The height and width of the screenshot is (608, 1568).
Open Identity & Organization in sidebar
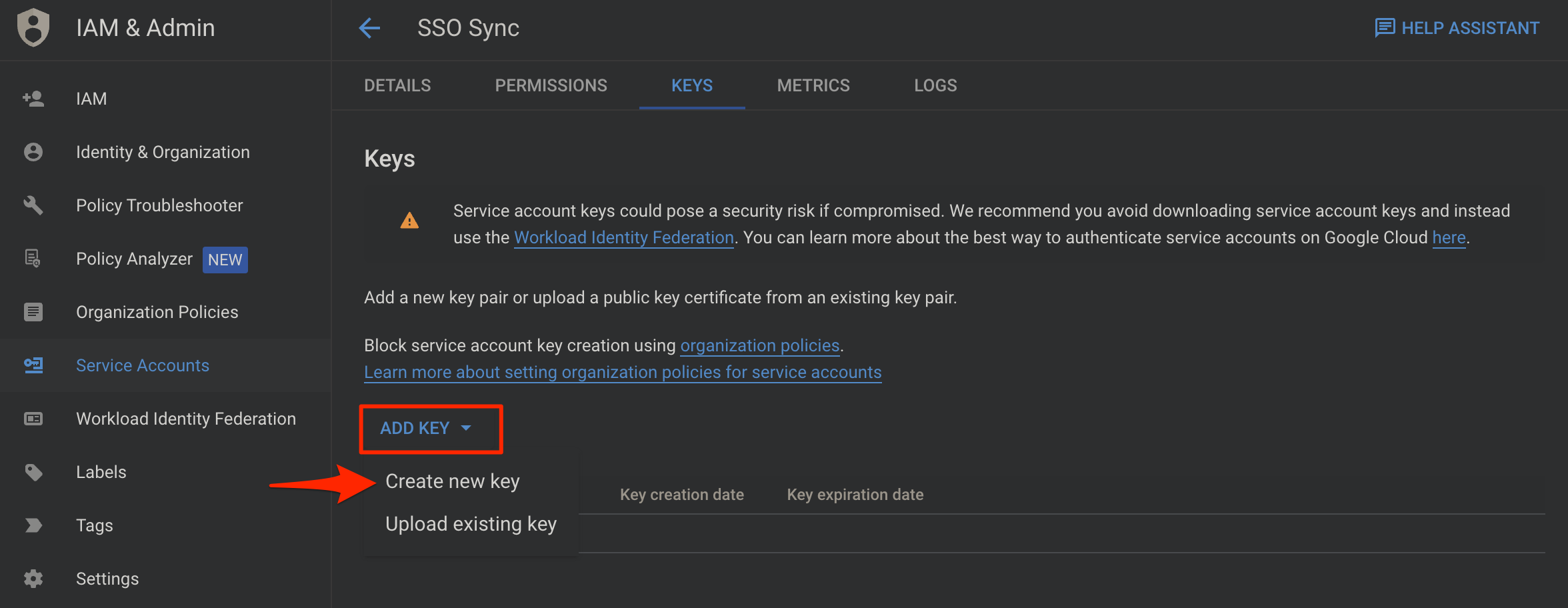[x=163, y=152]
